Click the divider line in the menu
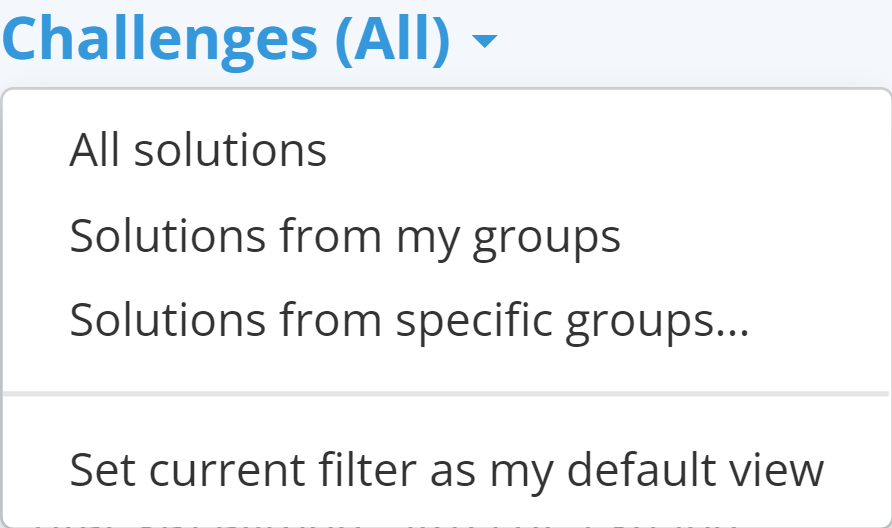 (x=446, y=394)
